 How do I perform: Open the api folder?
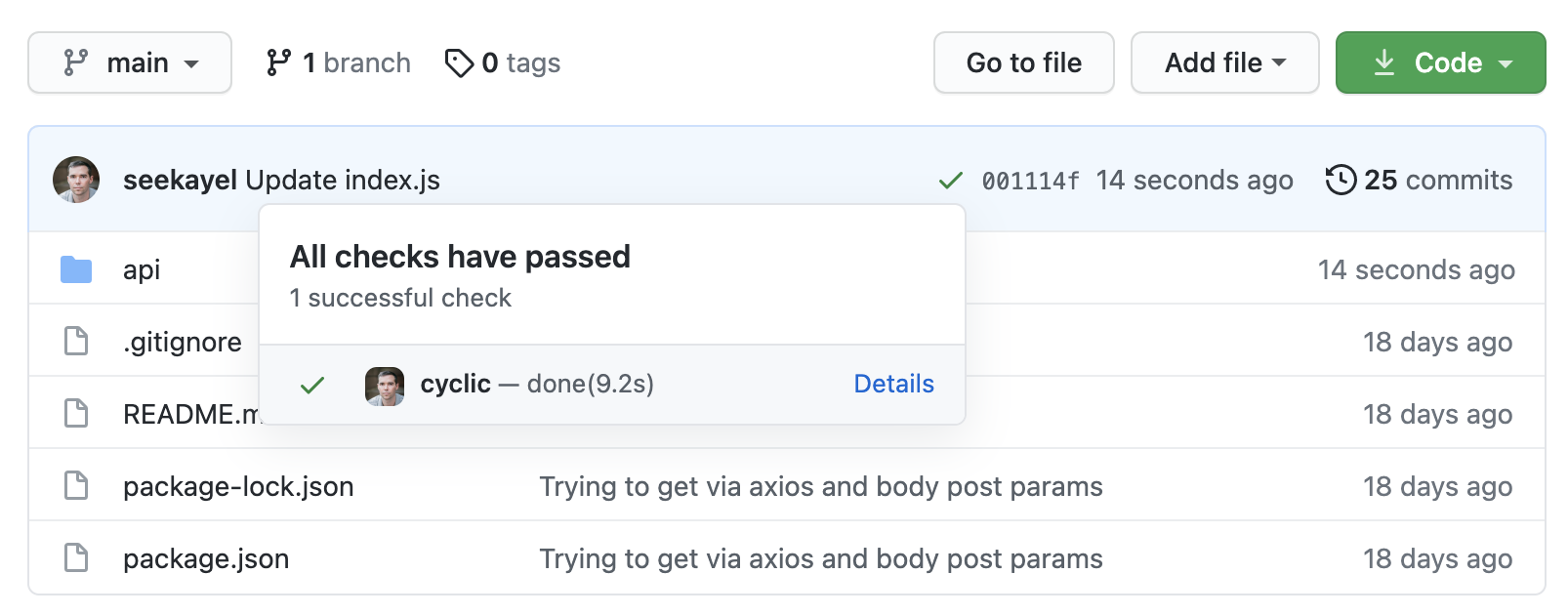[142, 269]
